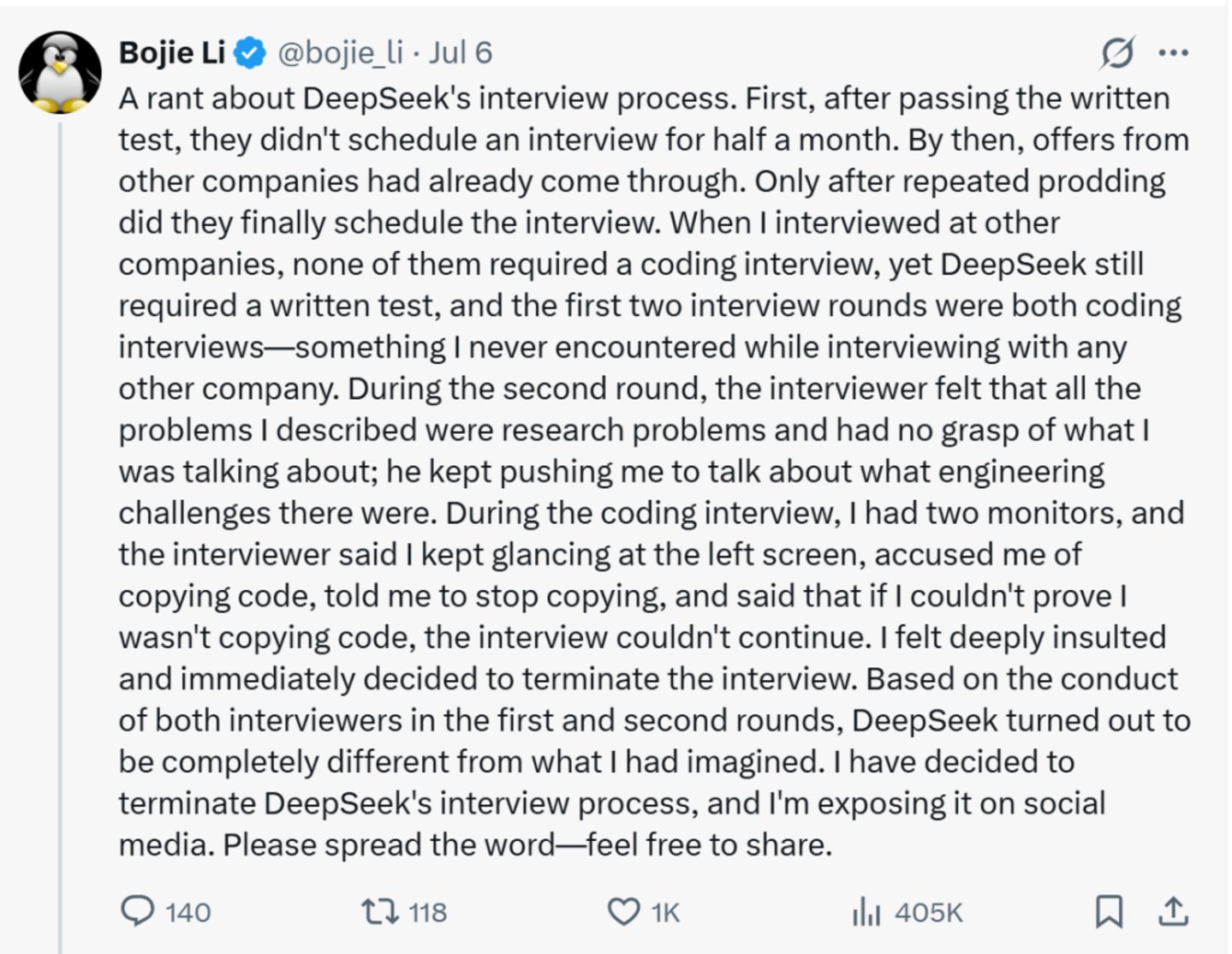Open the Jul 6 timestamp permalink

point(461,53)
